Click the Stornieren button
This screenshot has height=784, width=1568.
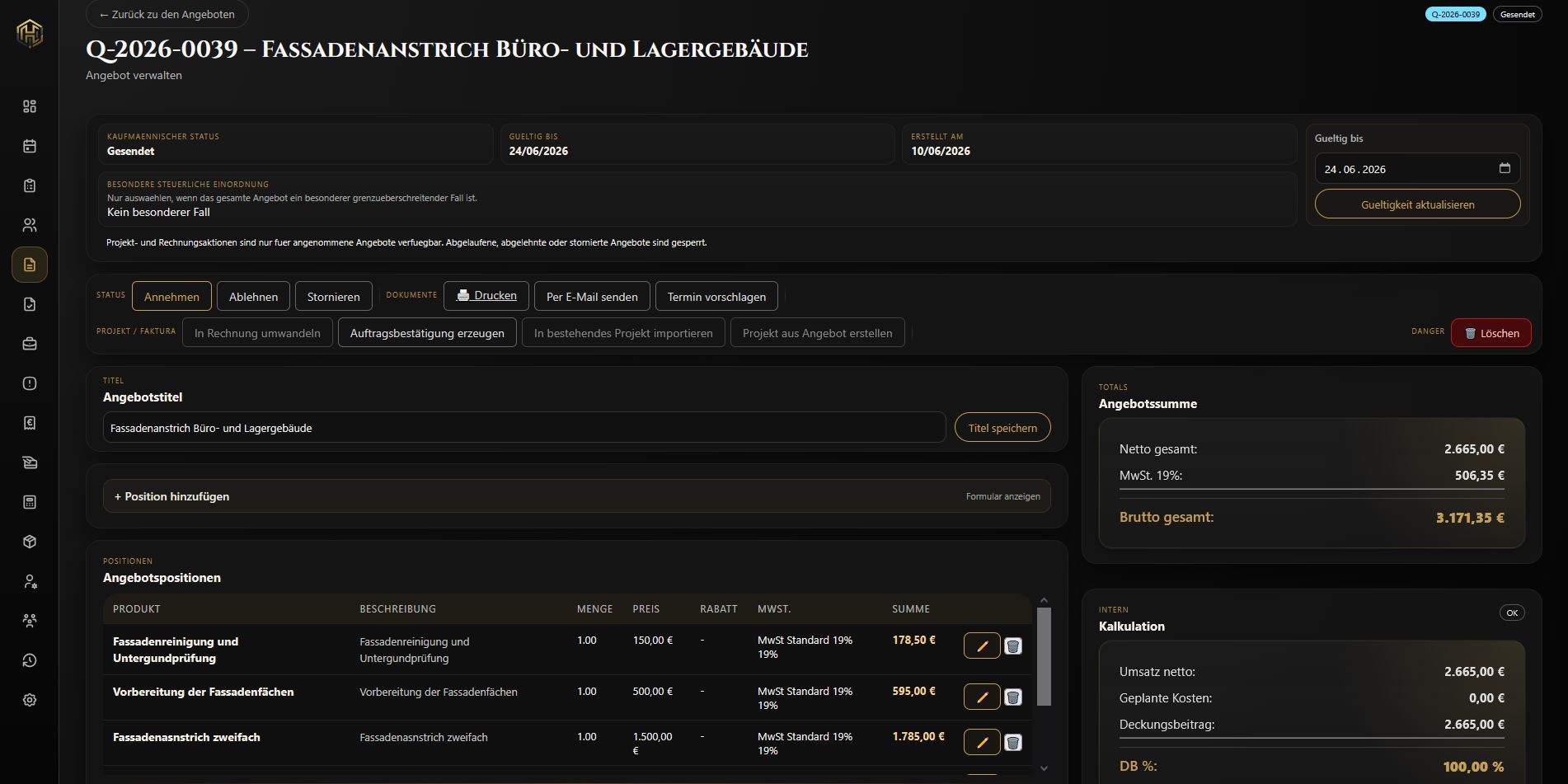(x=333, y=297)
